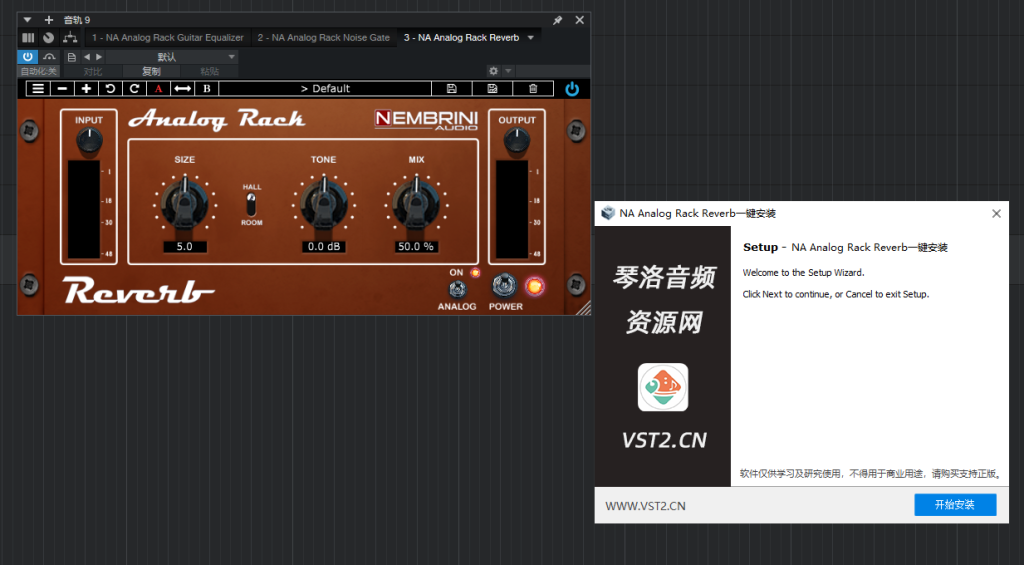Switch to NA Analog Rack Guitar Equalizer tab
Screen dimensions: 1024x565
[168, 38]
